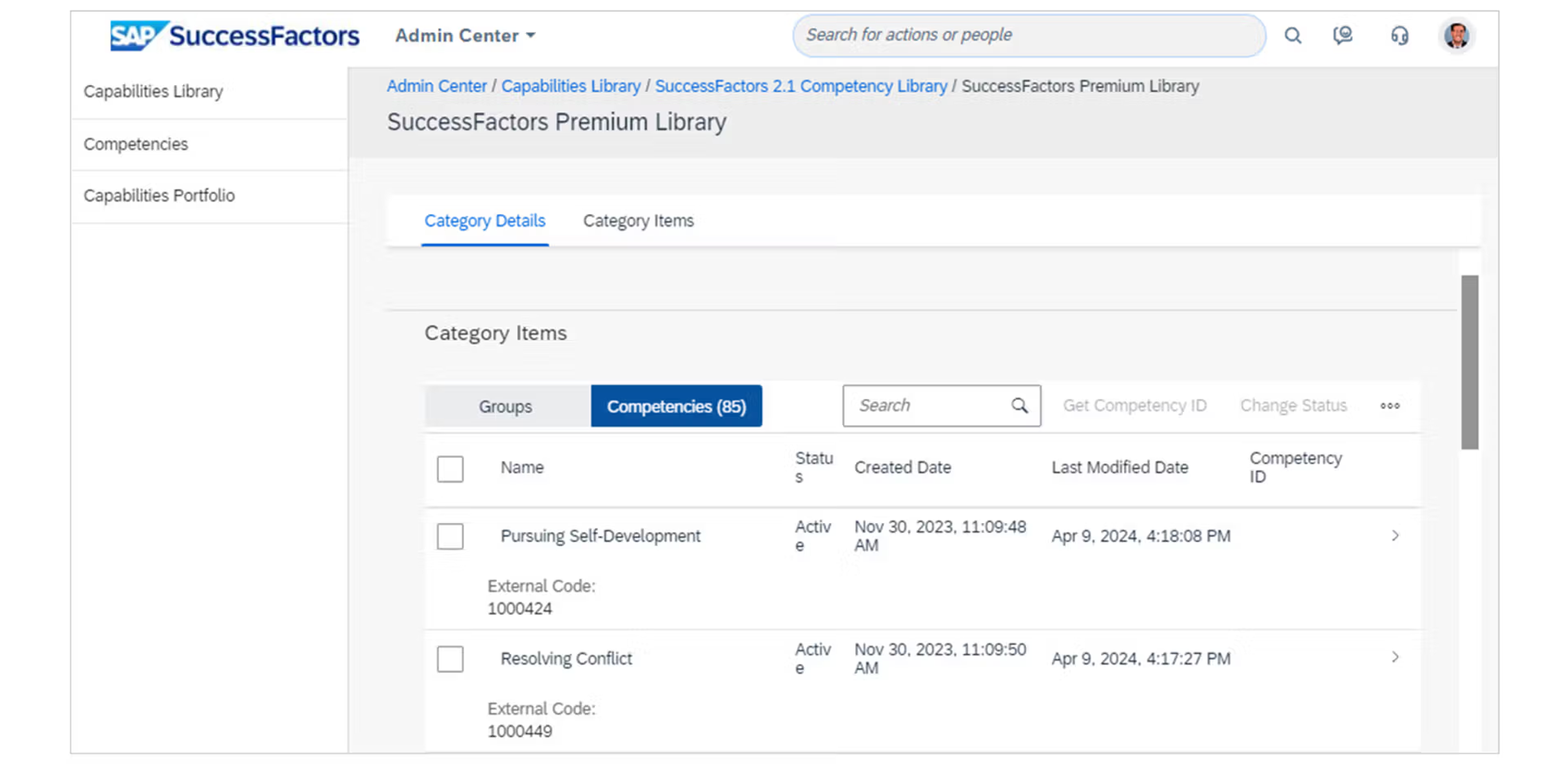The image size is (1568, 764).
Task: Open the user profile avatar
Action: tap(1457, 35)
